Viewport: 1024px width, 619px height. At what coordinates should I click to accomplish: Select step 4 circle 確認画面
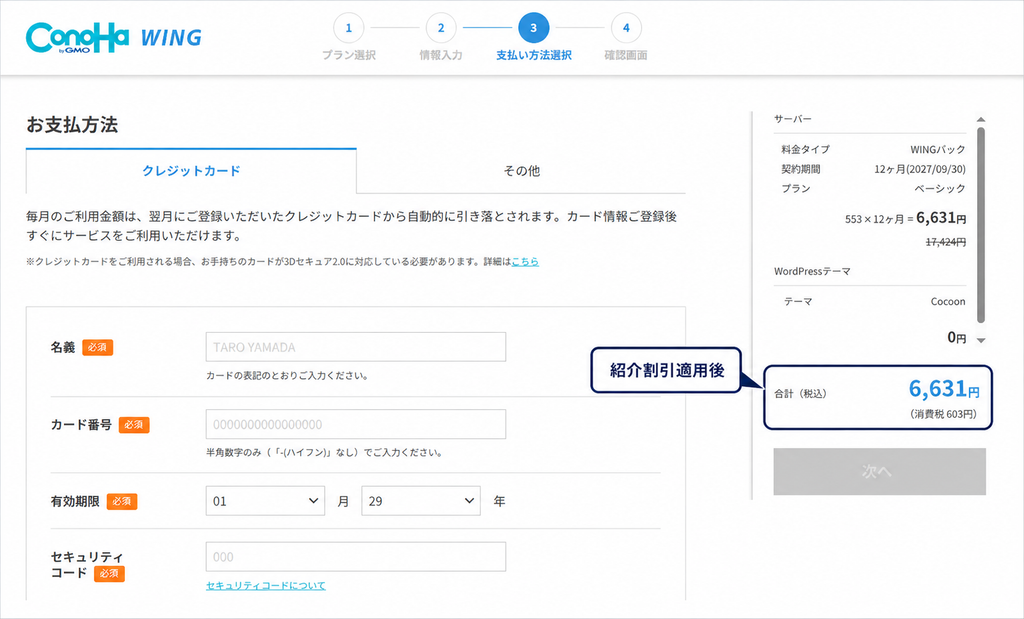click(626, 28)
